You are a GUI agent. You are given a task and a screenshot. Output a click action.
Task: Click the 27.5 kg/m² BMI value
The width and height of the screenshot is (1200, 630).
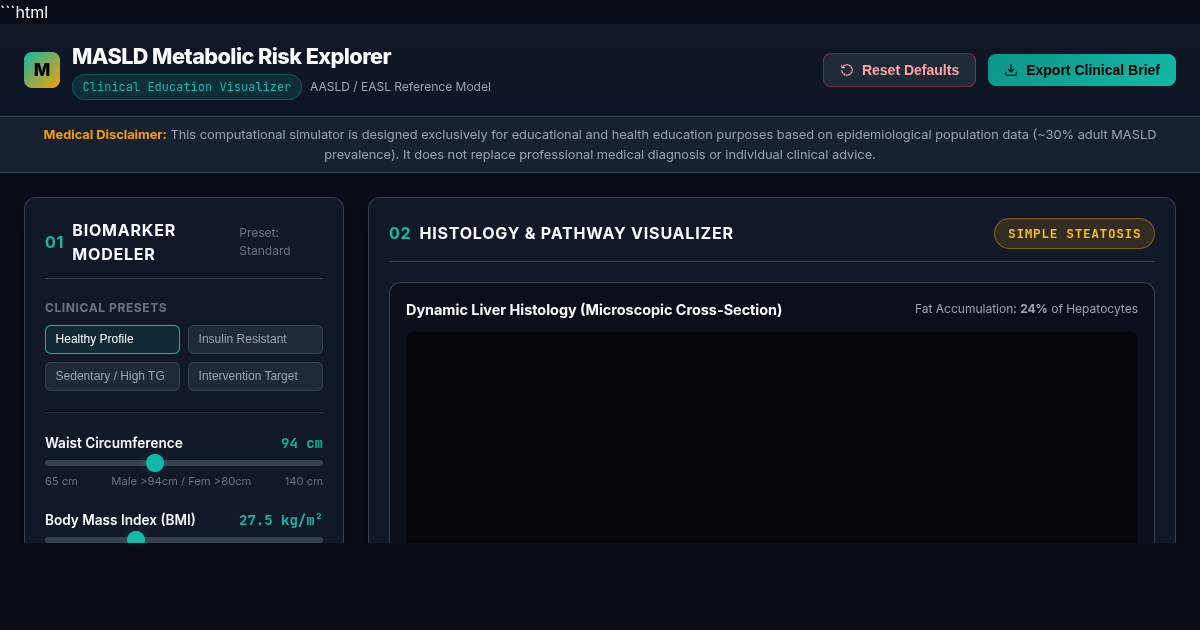pyautogui.click(x=281, y=520)
